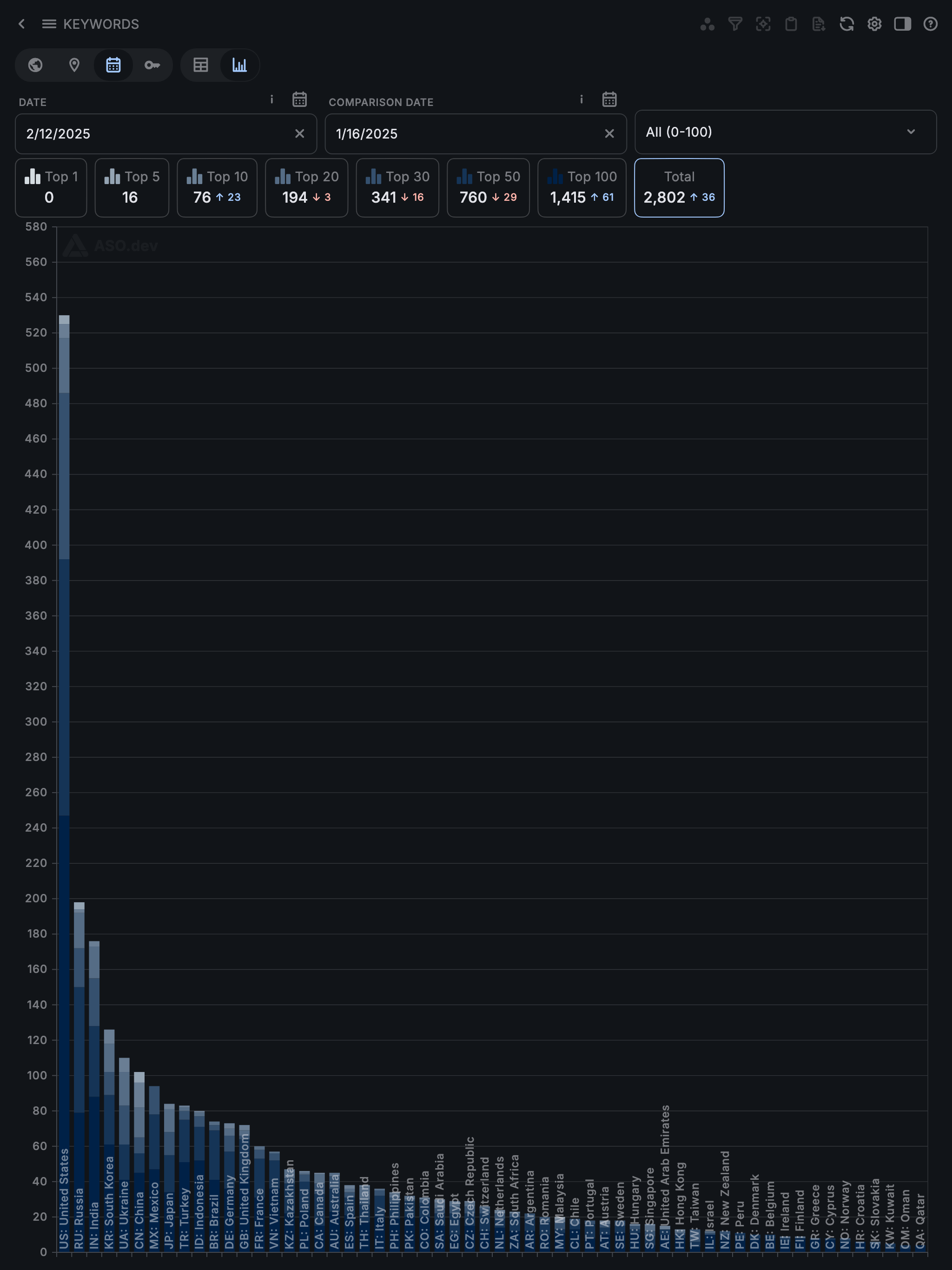Toggle the side panel layout icon
This screenshot has width=952, height=1270.
point(902,24)
